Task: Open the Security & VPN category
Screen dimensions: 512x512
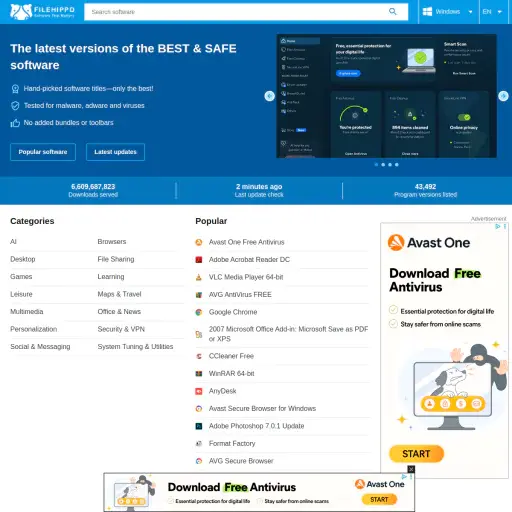Action: click(121, 329)
